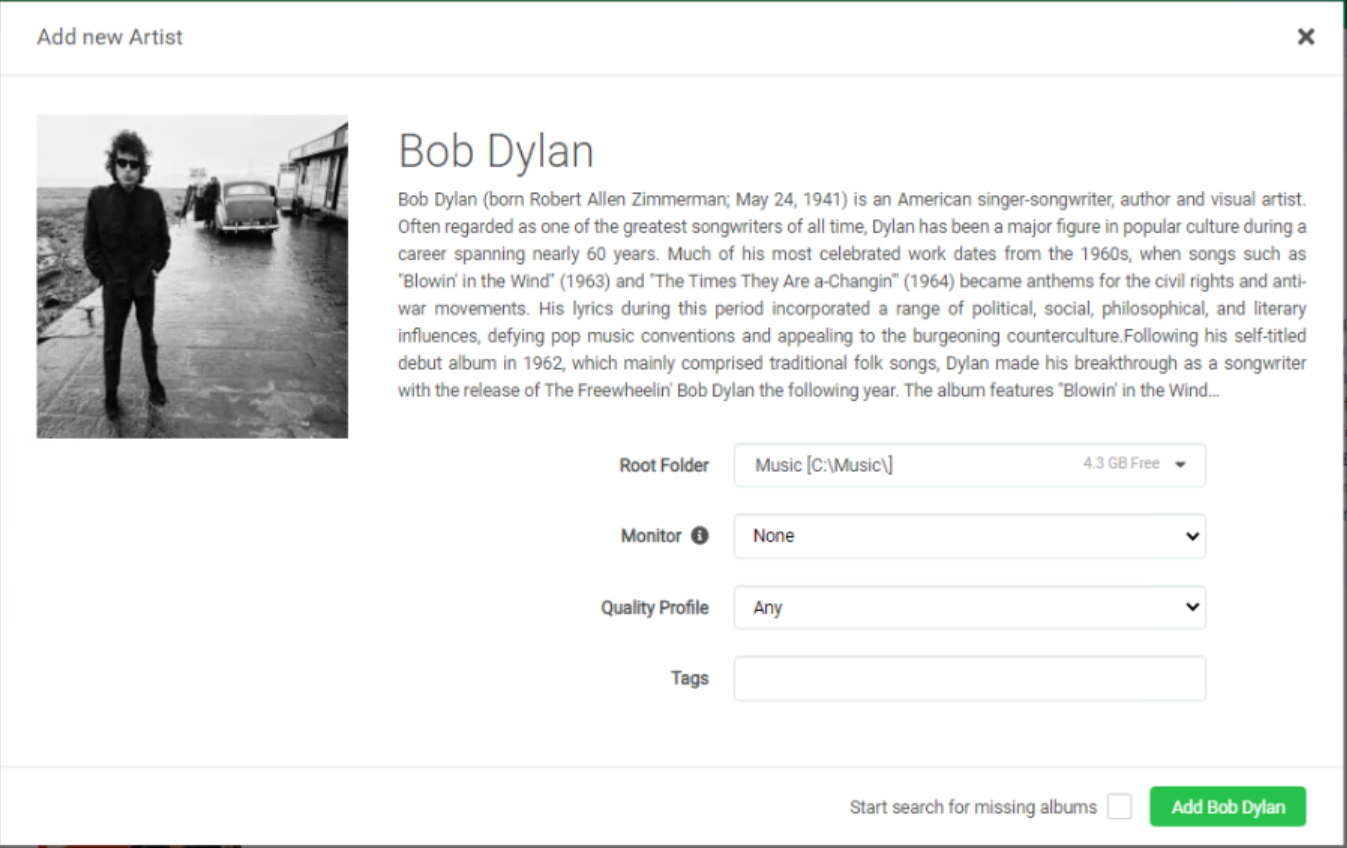Open the Root Folder dropdown
The height and width of the screenshot is (848, 1347).
[x=970, y=465]
